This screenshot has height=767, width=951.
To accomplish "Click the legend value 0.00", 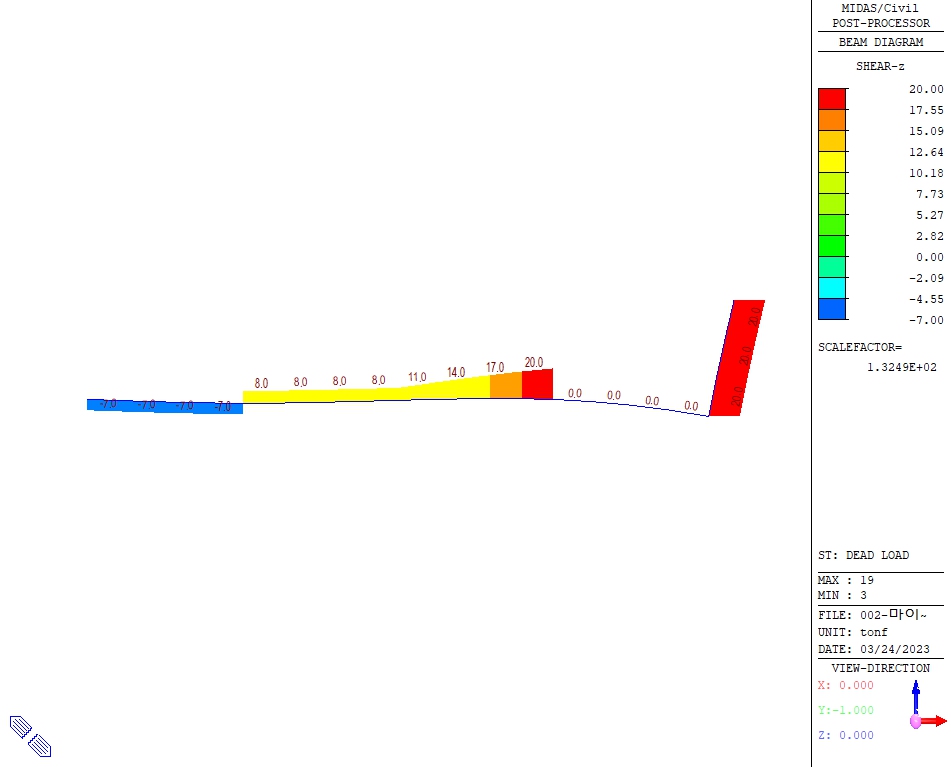I will (x=929, y=257).
